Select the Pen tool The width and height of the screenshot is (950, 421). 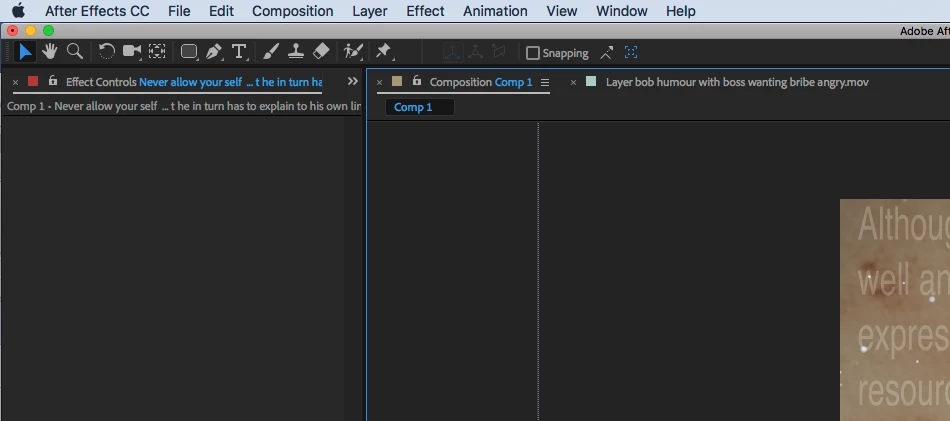point(214,52)
